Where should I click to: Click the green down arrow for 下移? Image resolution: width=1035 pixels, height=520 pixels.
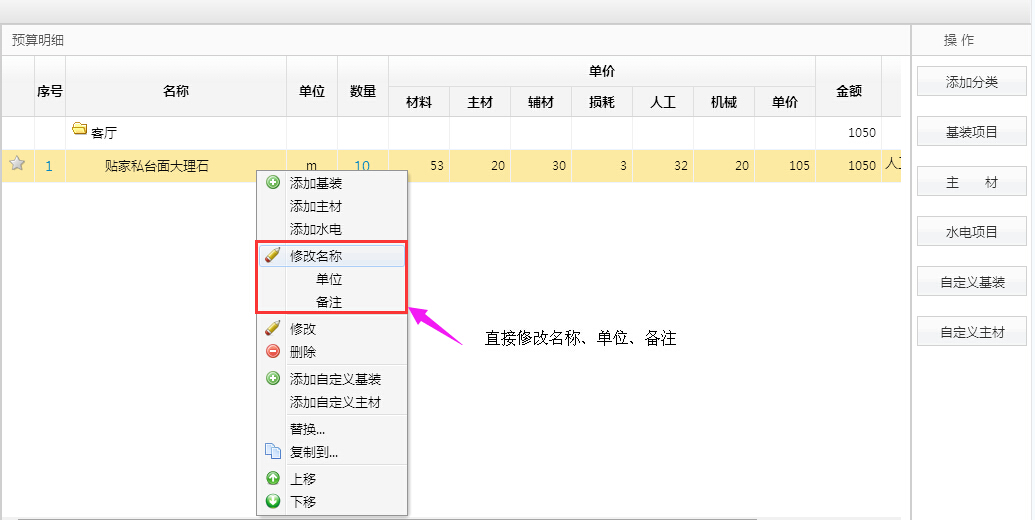point(273,501)
